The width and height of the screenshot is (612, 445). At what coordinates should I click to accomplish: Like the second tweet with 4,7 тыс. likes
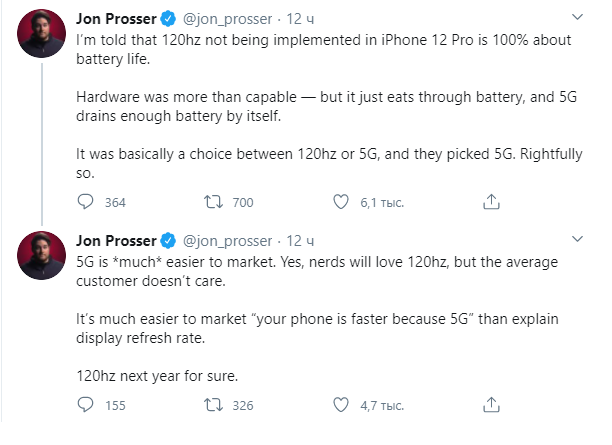tap(342, 405)
